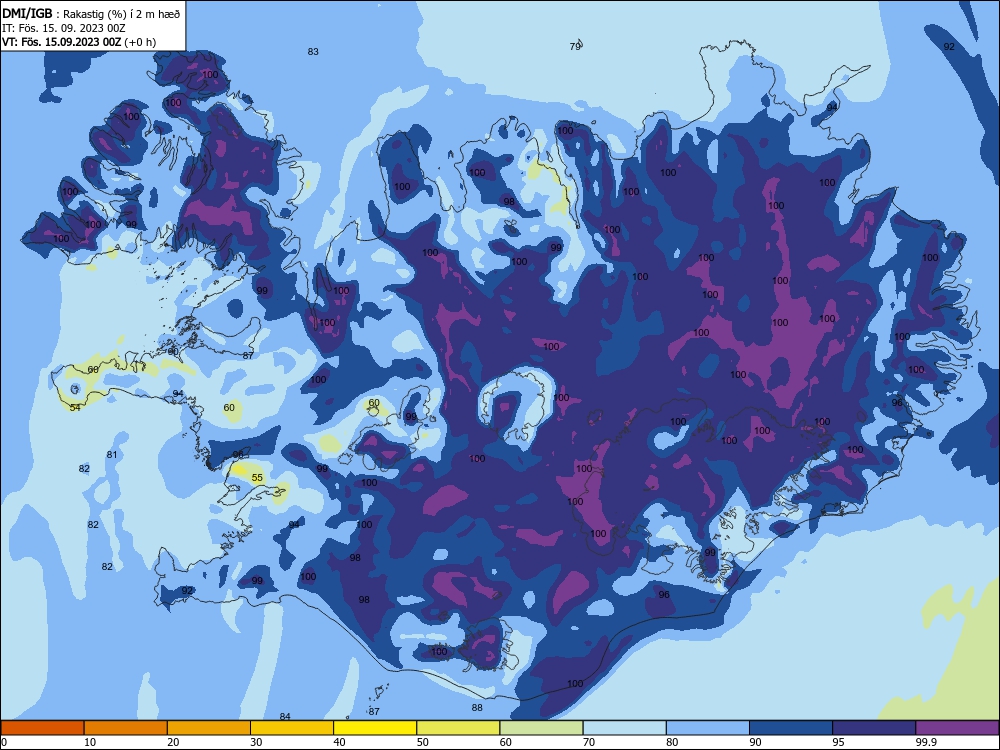Screen dimensions: 1000x750
Task: Choose the 50–60 pale yellow legend swatch
Action: [459, 728]
